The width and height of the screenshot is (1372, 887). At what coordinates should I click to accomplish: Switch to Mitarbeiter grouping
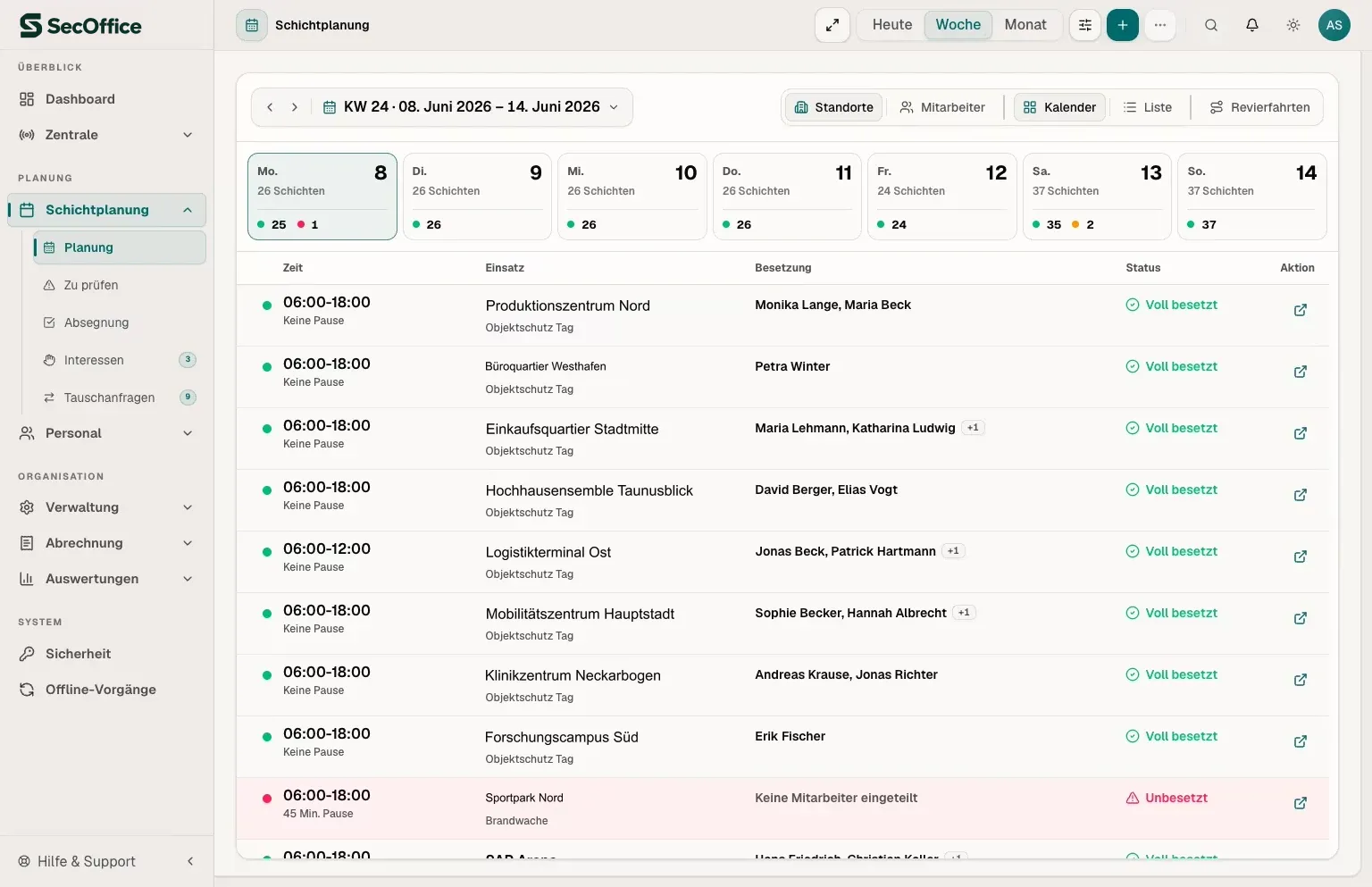pyautogui.click(x=942, y=107)
